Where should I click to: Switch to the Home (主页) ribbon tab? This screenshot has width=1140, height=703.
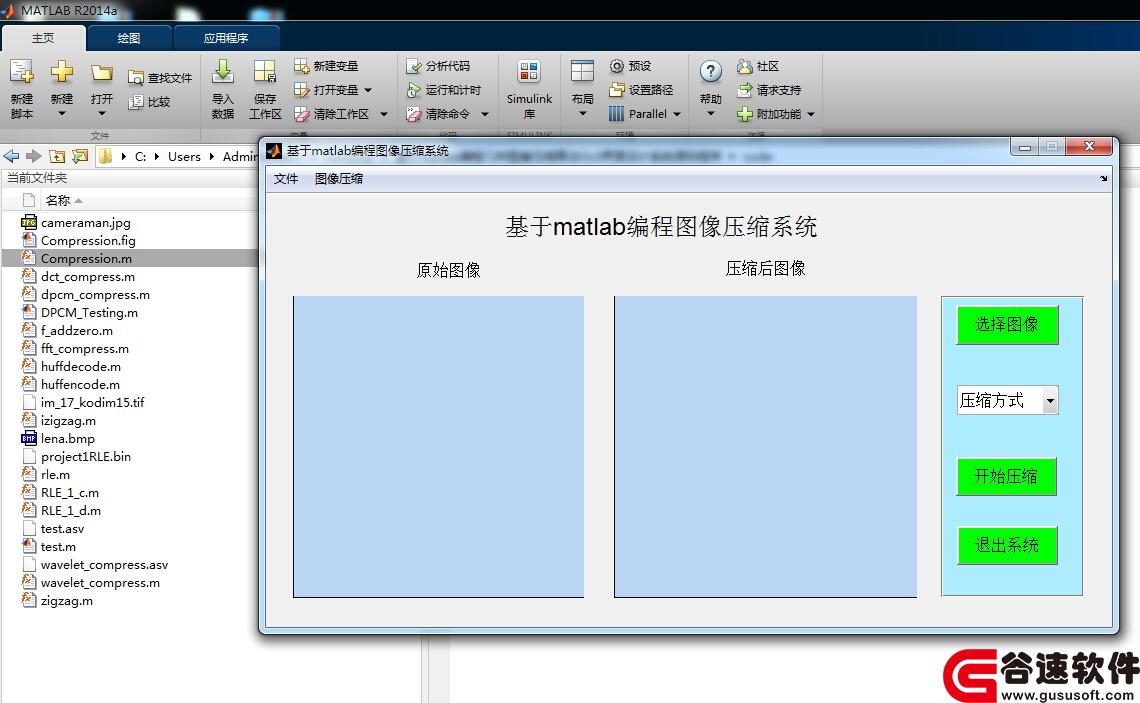tap(44, 38)
